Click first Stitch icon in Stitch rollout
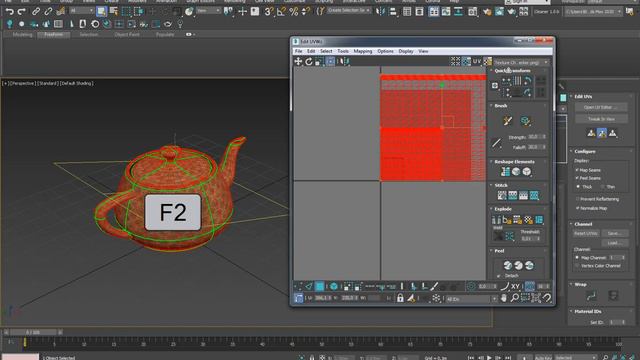This screenshot has width=640, height=360. [x=502, y=196]
